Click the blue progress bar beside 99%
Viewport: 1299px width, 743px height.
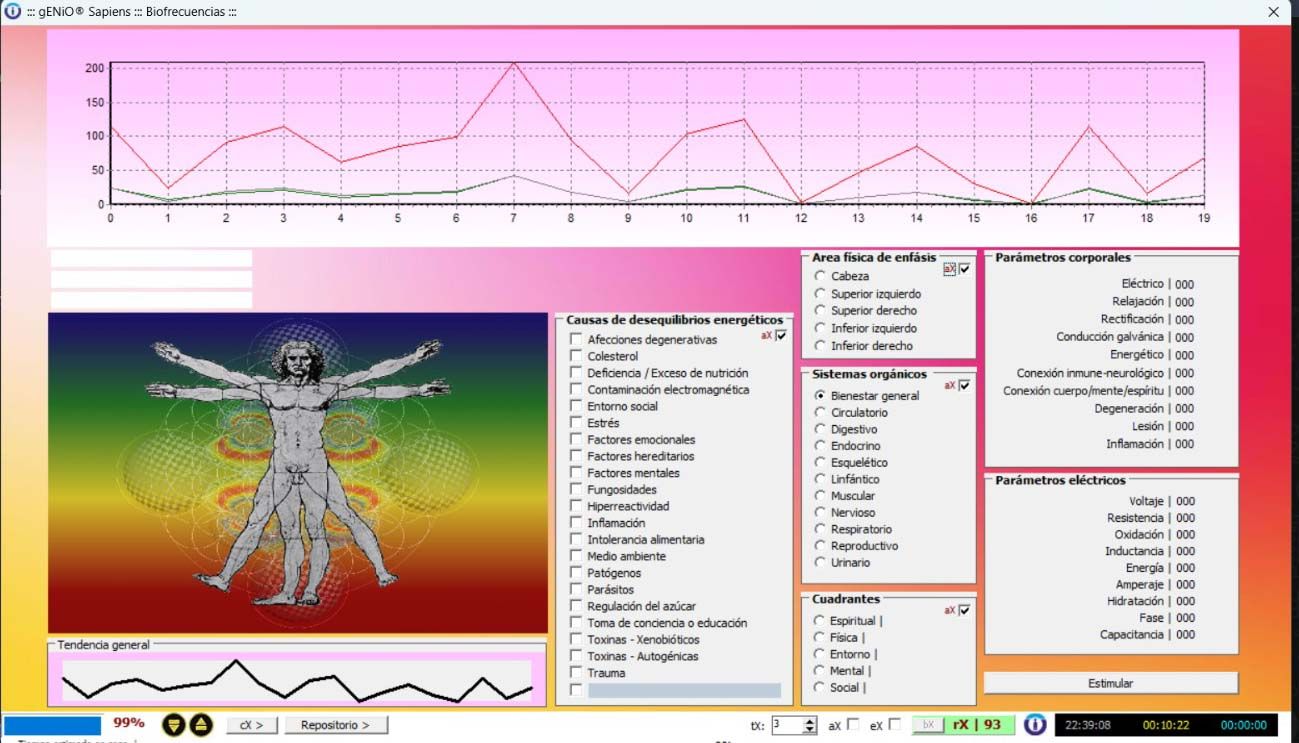click(52, 725)
